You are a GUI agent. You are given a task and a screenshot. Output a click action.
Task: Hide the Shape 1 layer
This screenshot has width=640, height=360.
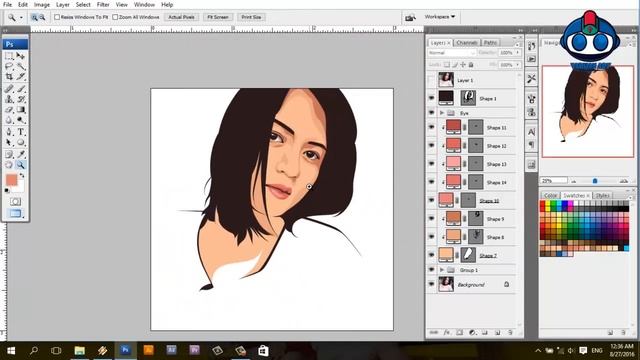[431, 98]
